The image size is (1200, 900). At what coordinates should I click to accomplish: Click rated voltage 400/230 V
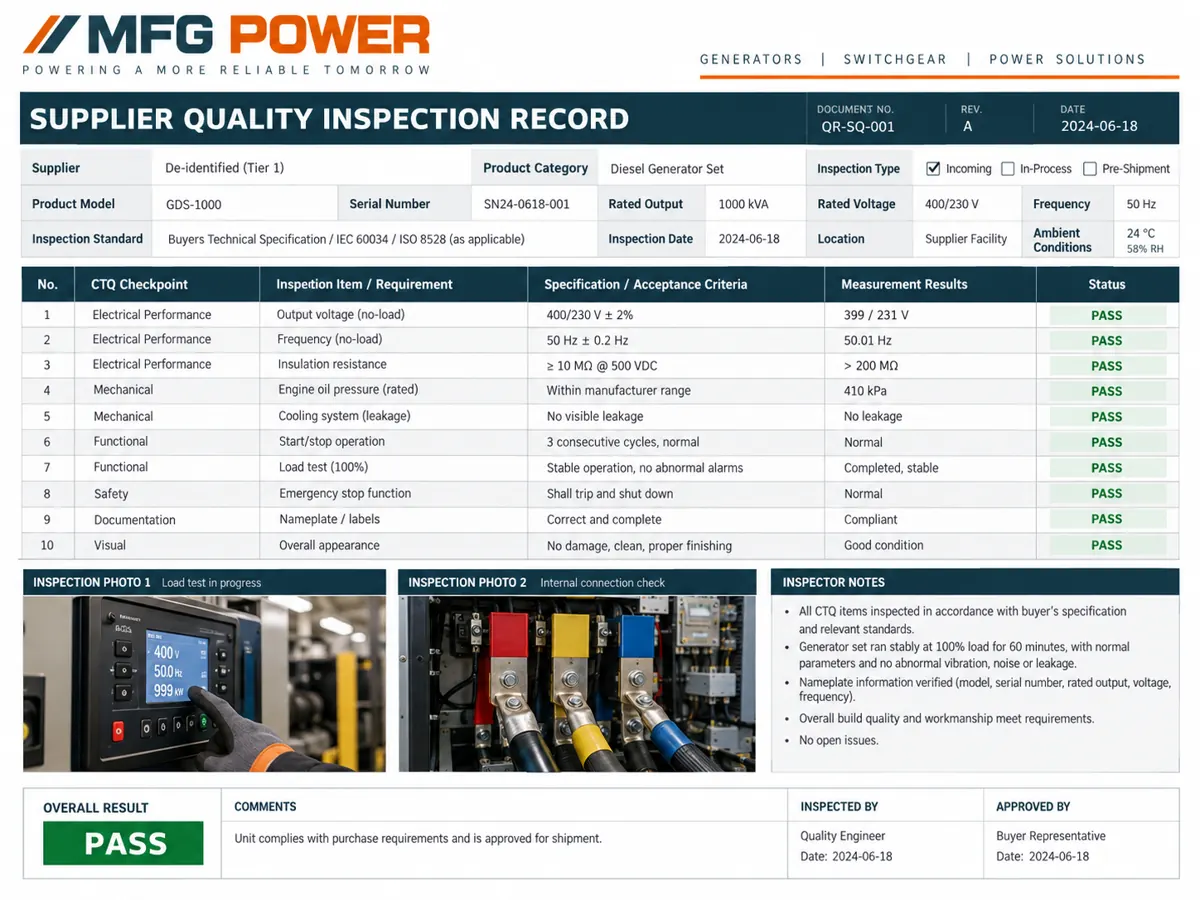pos(952,204)
